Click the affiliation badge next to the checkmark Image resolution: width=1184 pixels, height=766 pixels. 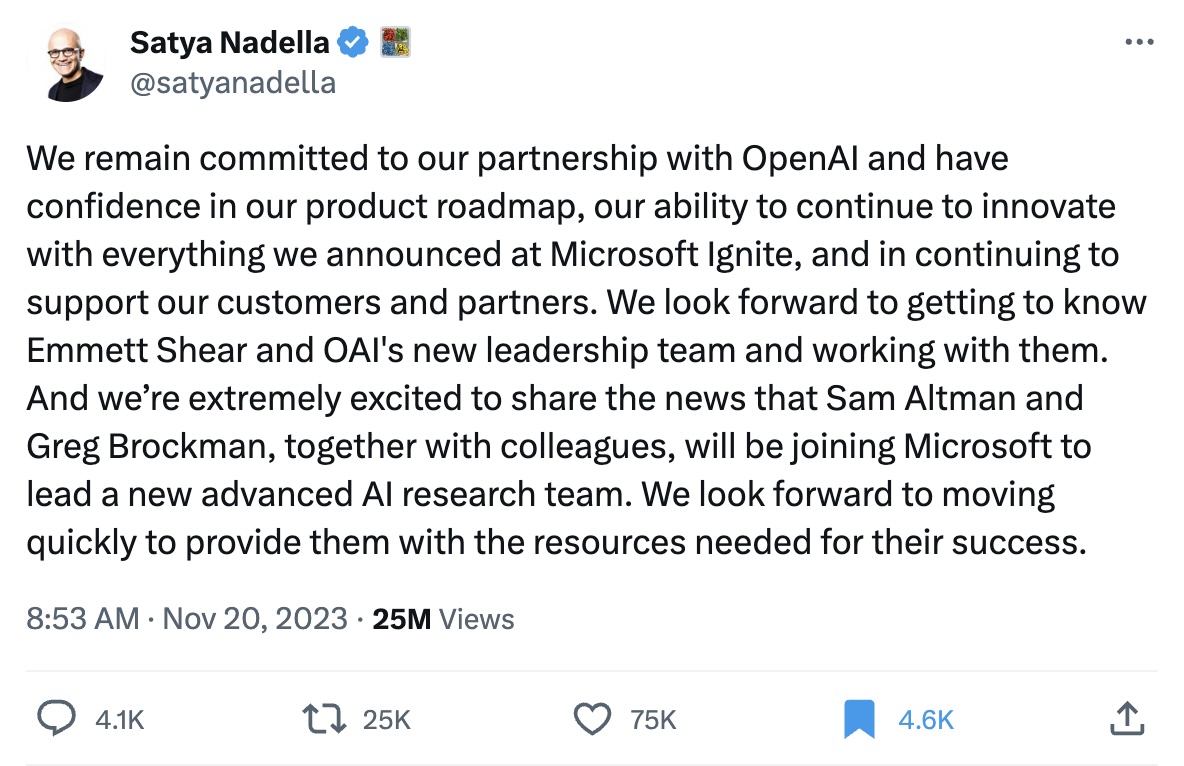396,43
